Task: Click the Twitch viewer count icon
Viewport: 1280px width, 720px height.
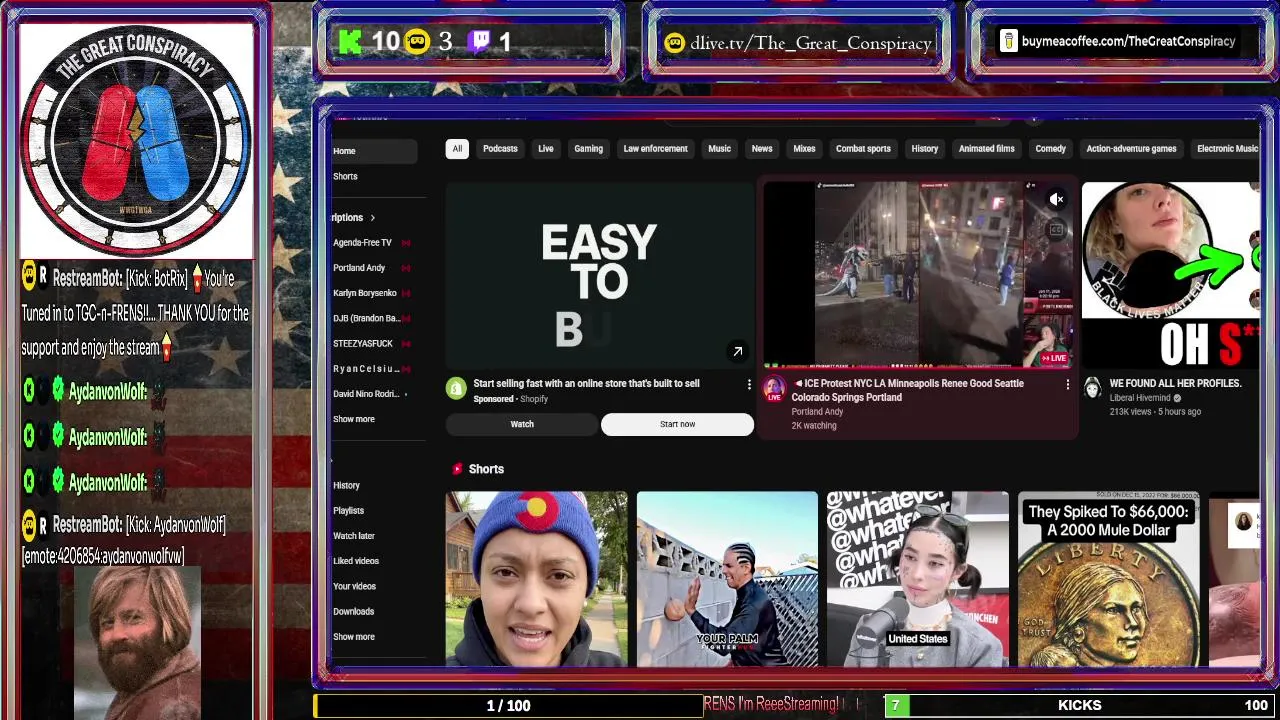Action: tap(479, 41)
